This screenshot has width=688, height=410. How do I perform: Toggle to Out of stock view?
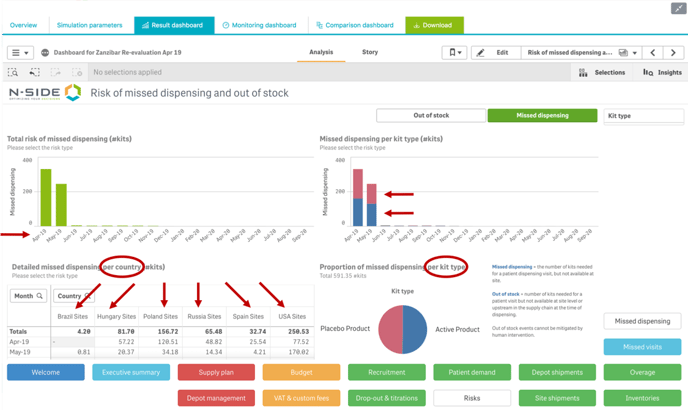coord(431,116)
